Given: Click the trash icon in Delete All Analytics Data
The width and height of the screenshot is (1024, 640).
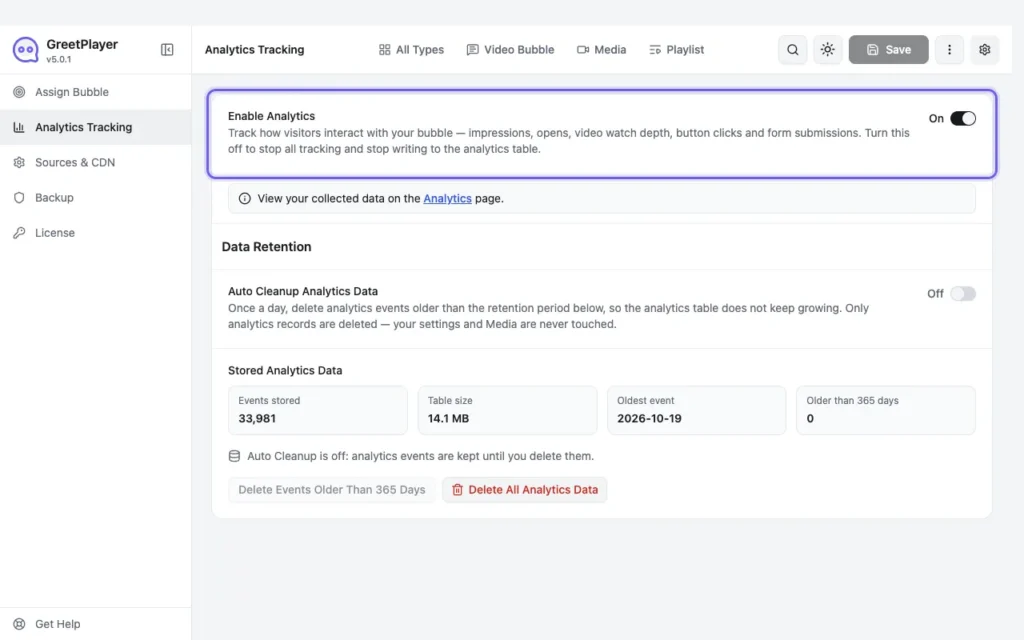Looking at the screenshot, I should 457,490.
